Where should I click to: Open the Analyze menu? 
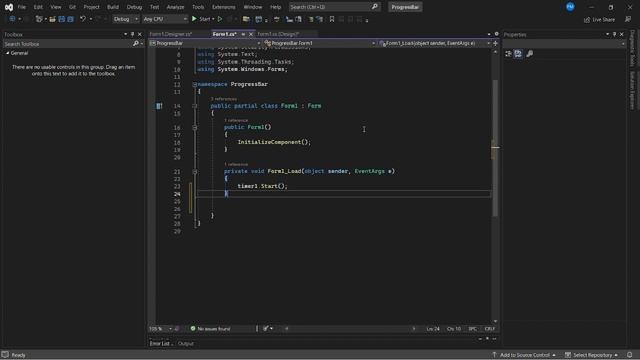[176, 7]
